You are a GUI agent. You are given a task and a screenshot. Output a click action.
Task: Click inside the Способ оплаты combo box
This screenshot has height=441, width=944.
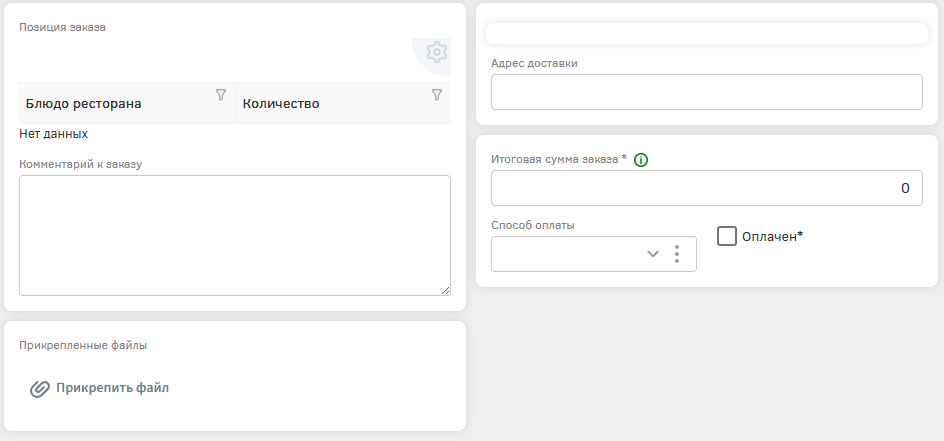click(565, 254)
